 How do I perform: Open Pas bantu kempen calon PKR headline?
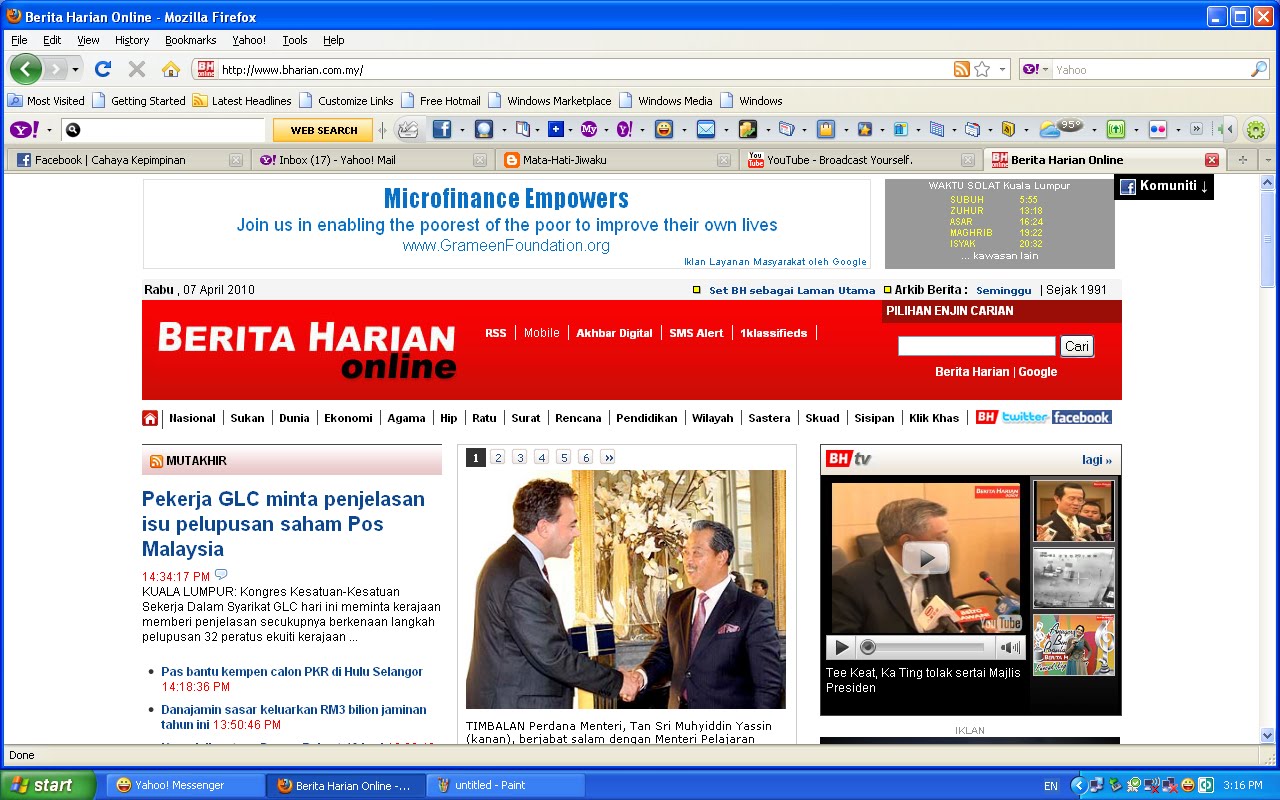tap(292, 672)
